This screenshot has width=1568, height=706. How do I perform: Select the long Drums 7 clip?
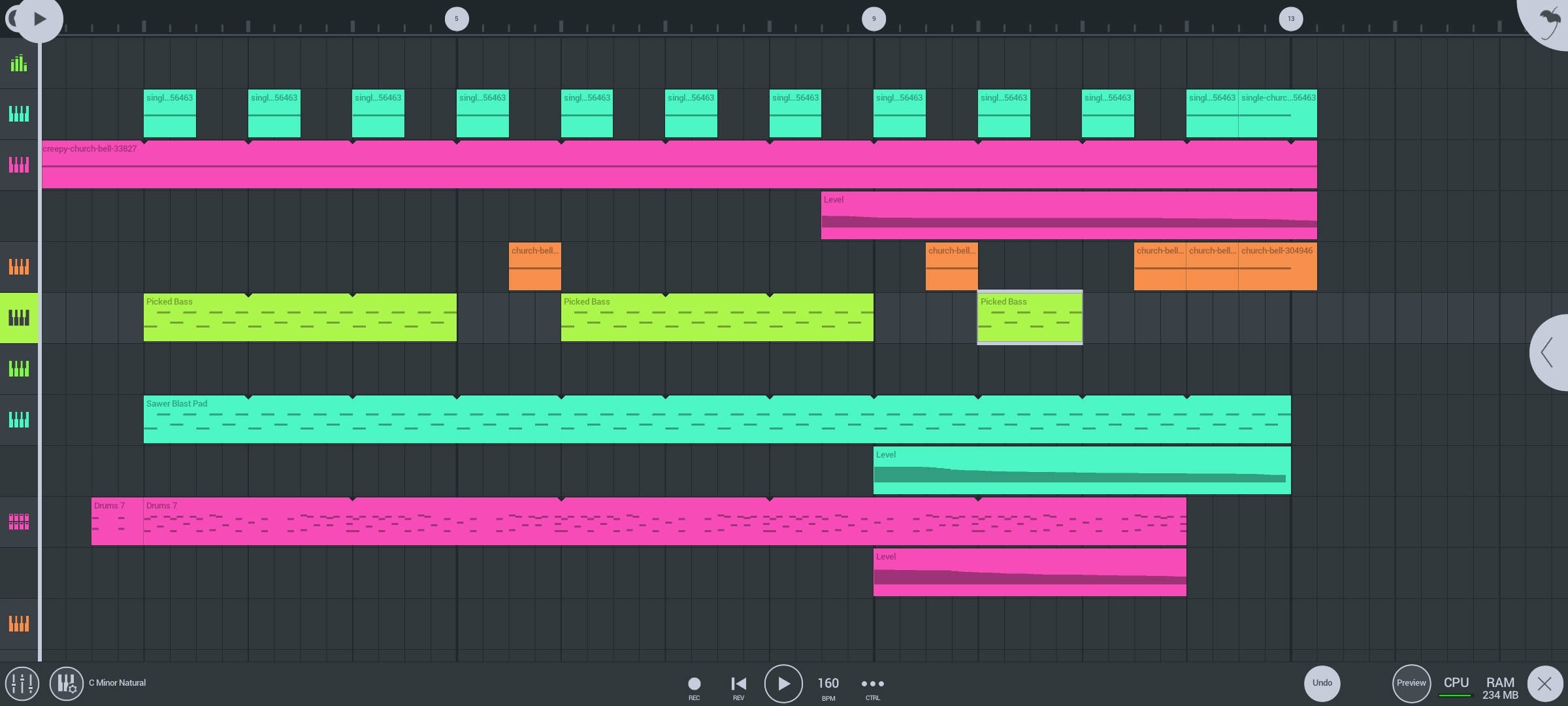click(665, 522)
